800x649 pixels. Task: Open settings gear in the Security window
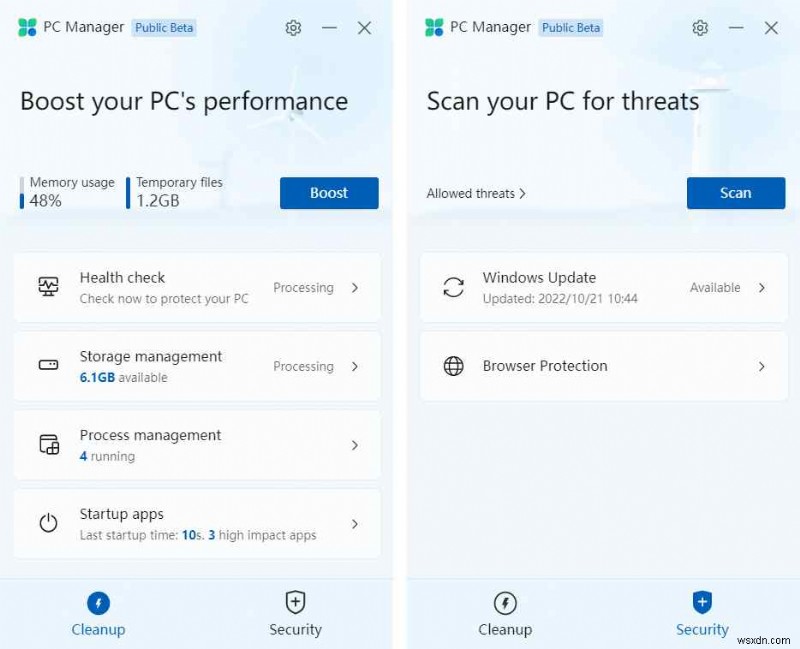(x=700, y=28)
